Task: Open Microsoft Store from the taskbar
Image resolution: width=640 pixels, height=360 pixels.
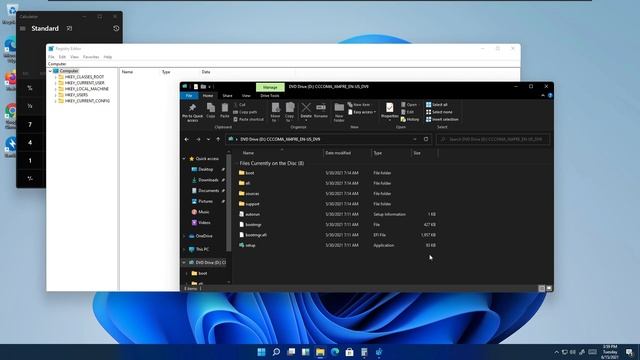Action: click(349, 352)
